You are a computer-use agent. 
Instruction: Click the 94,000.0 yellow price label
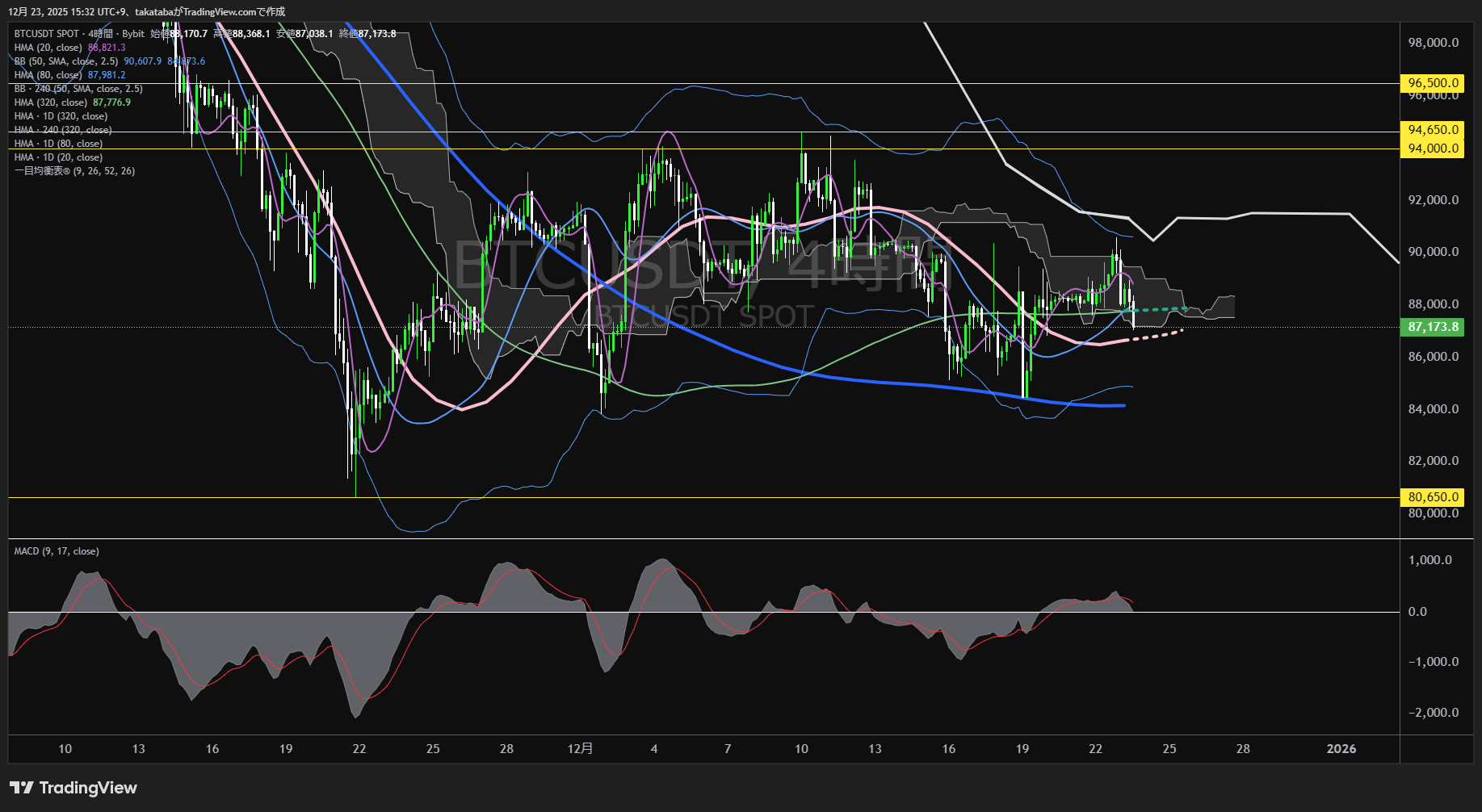point(1433,149)
